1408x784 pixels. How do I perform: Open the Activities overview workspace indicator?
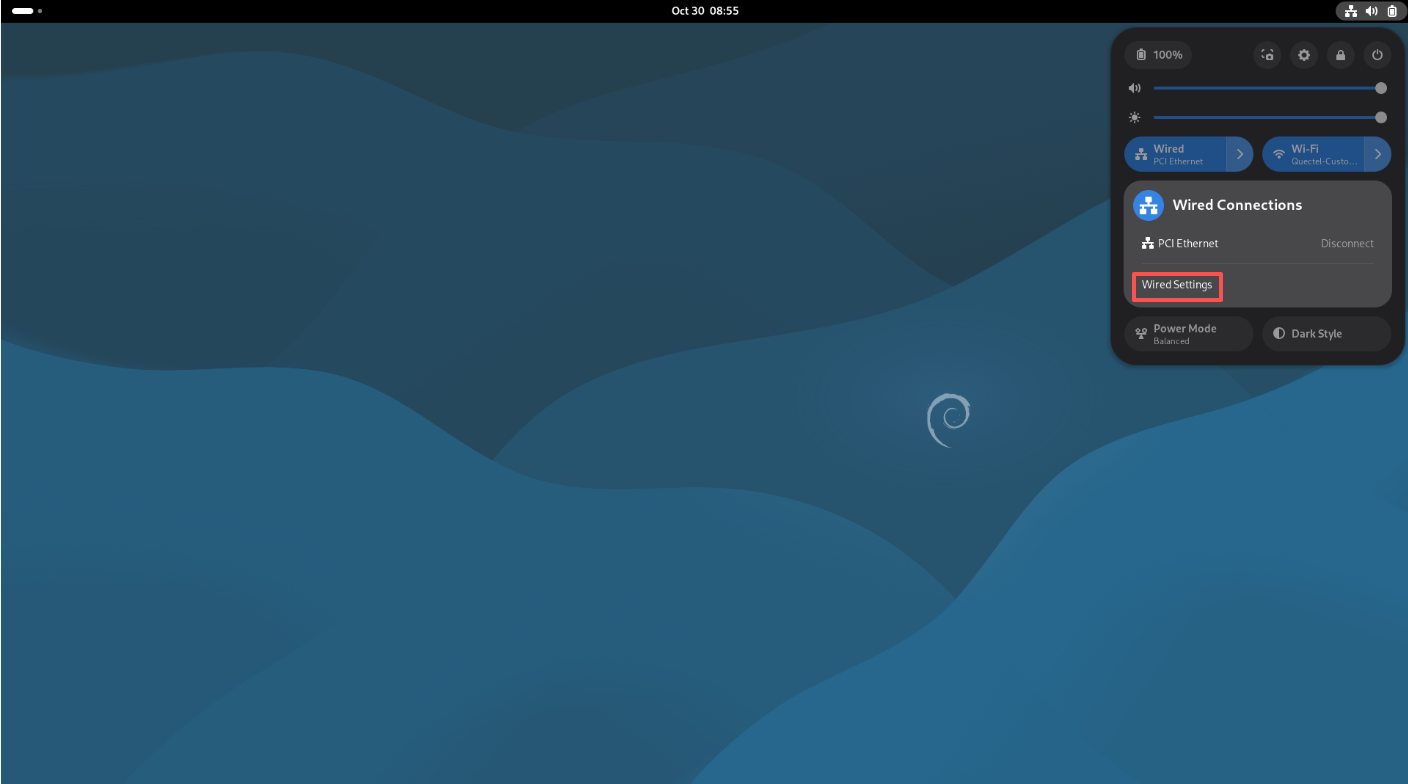tap(26, 11)
